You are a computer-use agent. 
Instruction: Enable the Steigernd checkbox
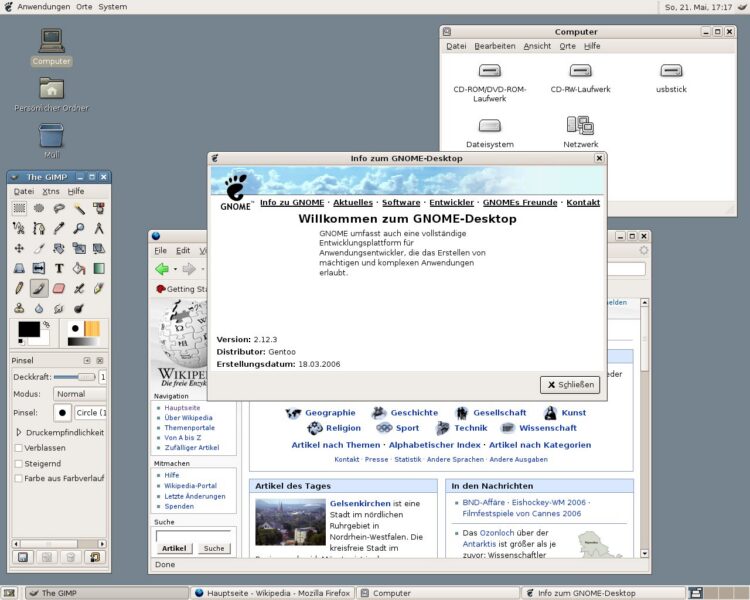tap(19, 464)
